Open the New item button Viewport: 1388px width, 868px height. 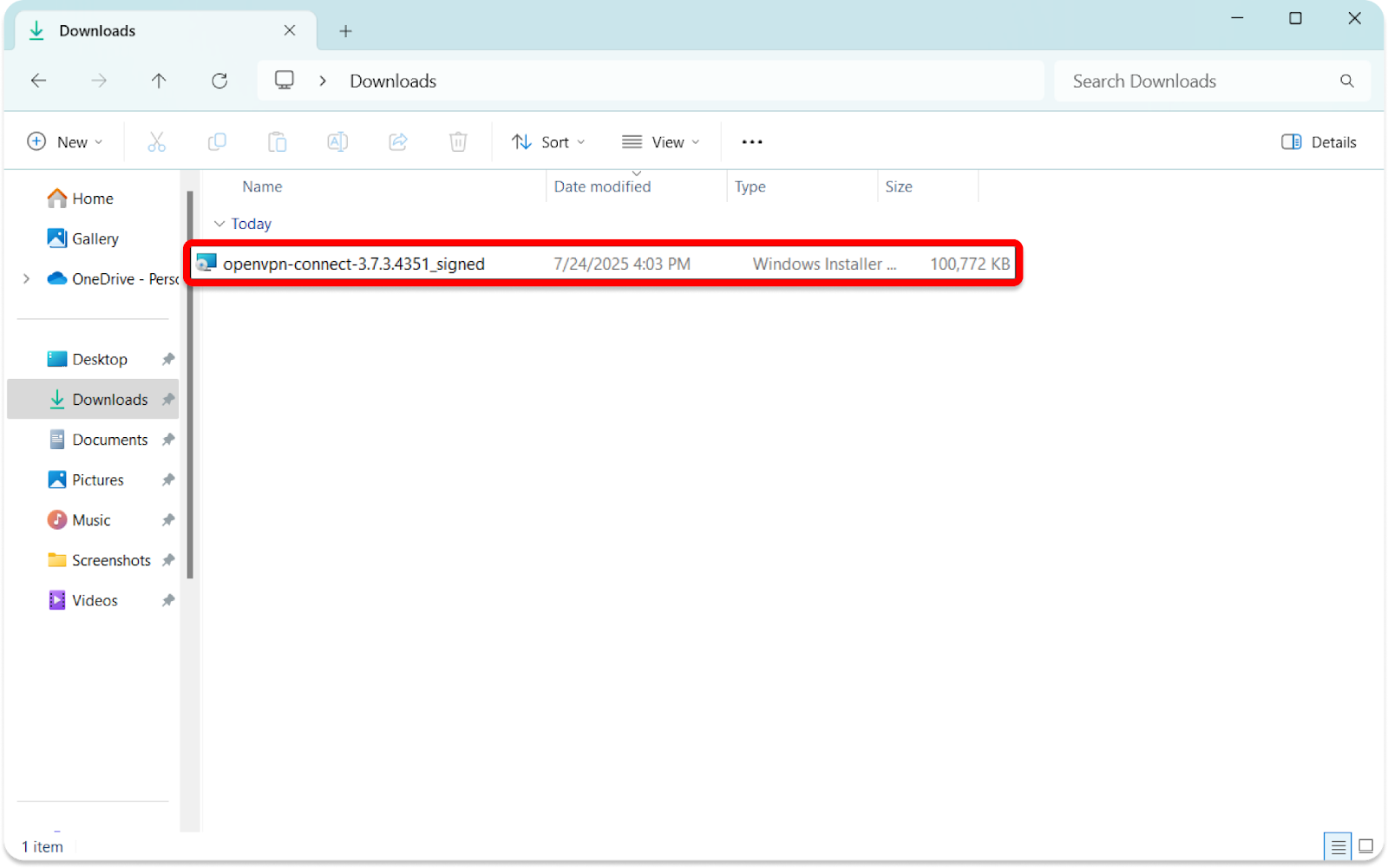65,142
